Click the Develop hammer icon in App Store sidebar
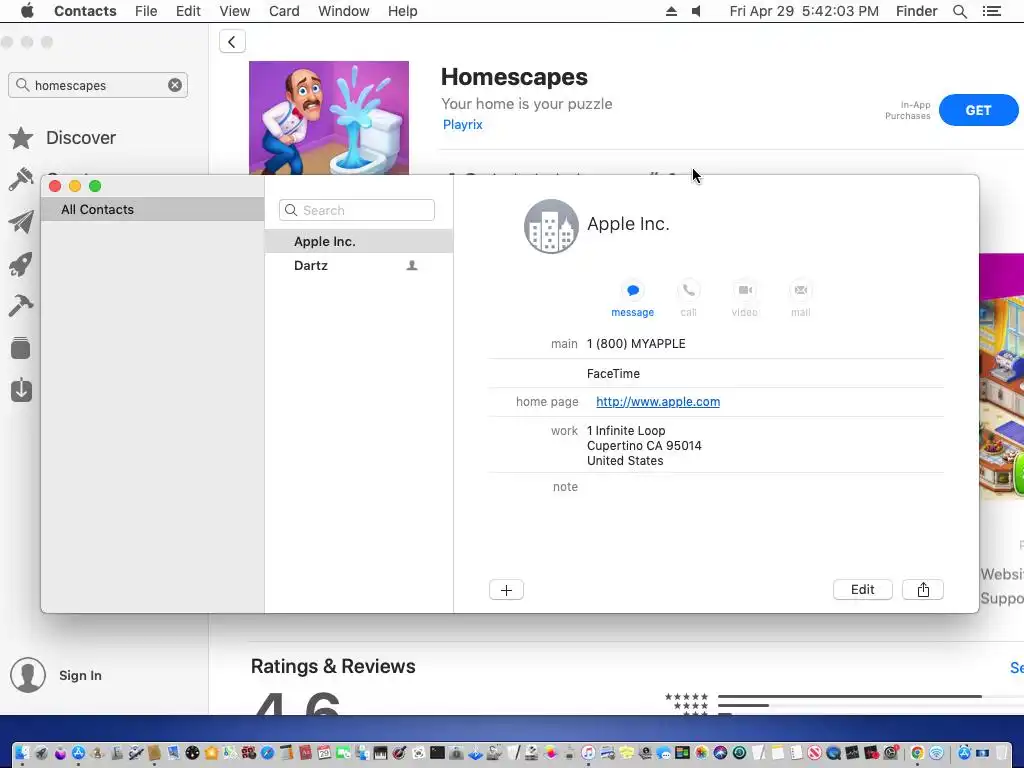 21,306
